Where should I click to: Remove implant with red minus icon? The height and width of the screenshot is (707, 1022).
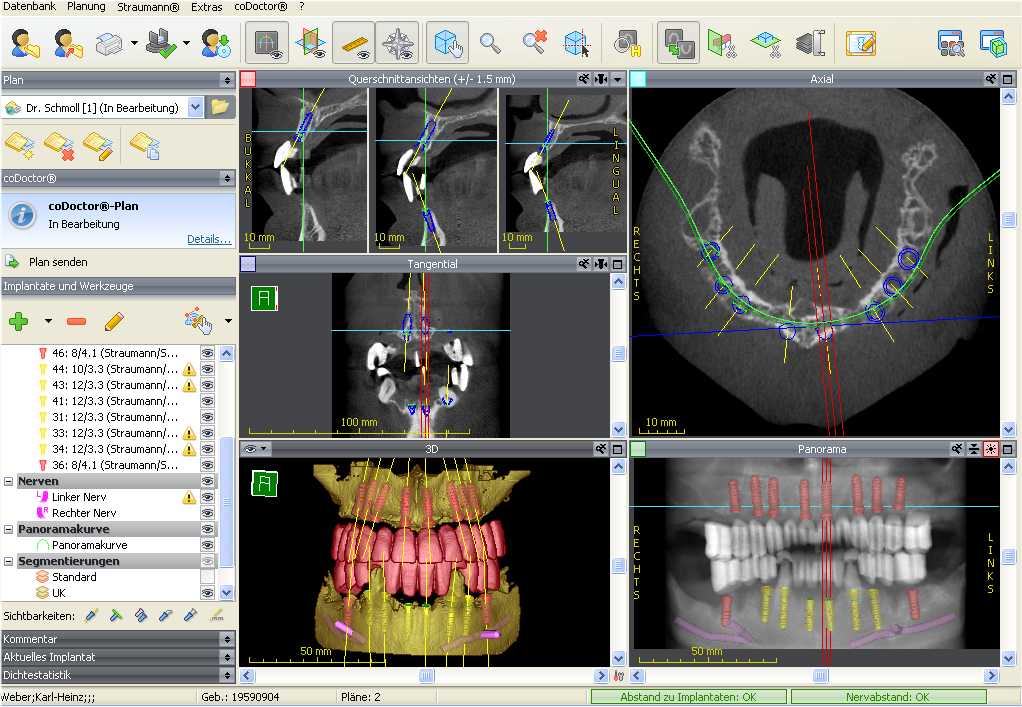pos(76,321)
